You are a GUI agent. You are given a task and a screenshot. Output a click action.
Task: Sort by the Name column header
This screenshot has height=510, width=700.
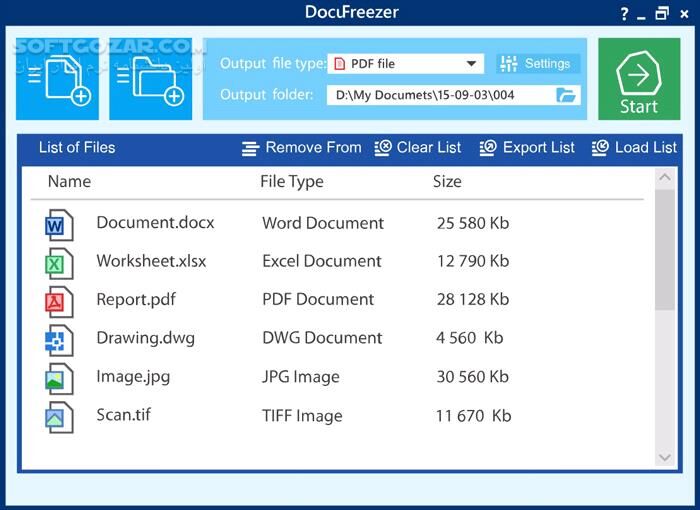(x=69, y=181)
